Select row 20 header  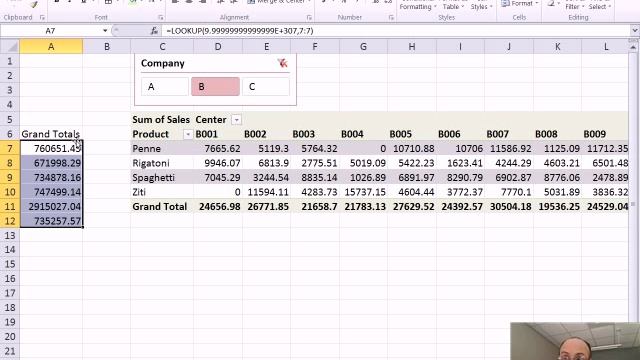tap(10, 337)
